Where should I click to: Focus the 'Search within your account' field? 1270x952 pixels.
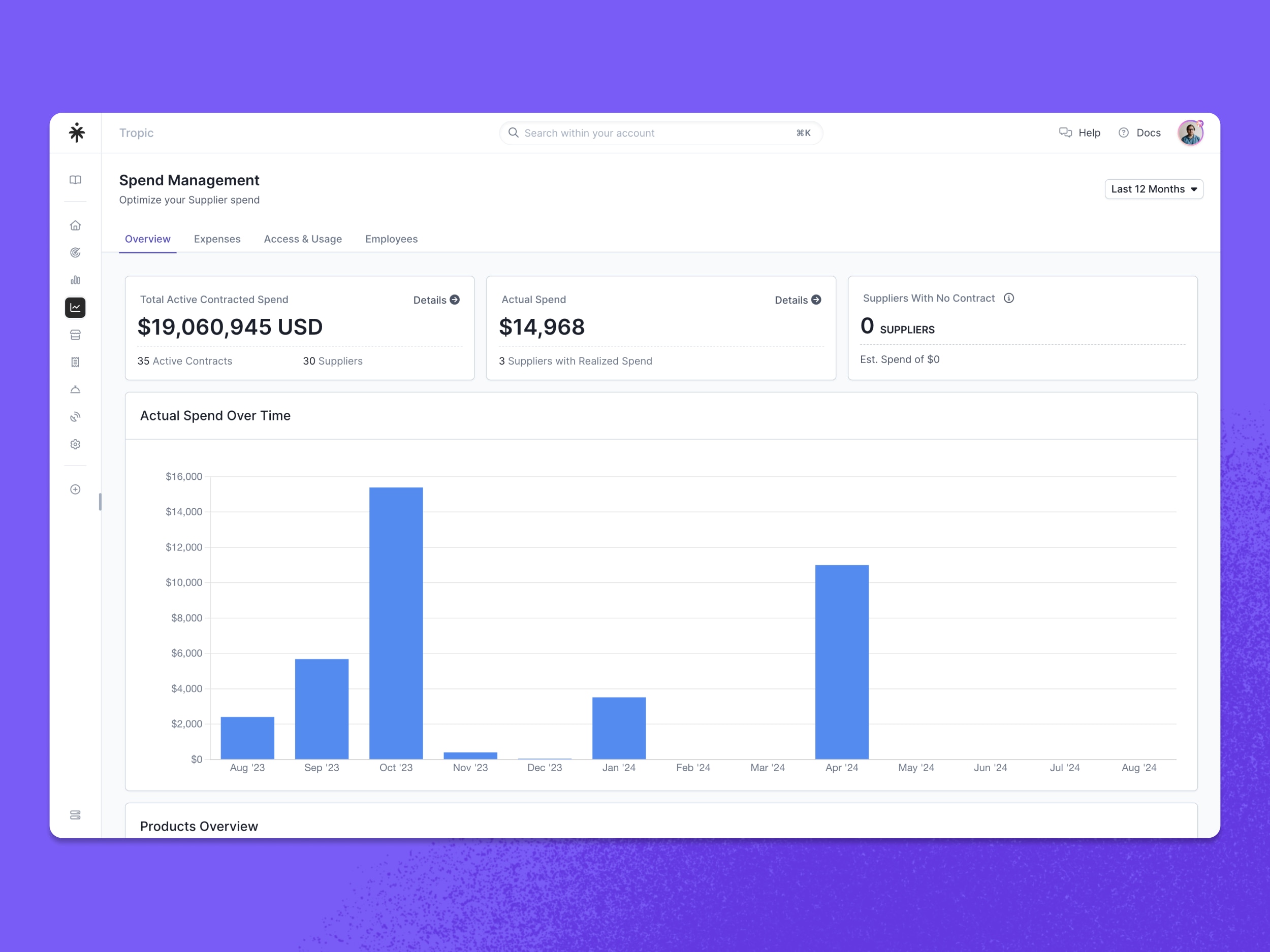point(660,133)
